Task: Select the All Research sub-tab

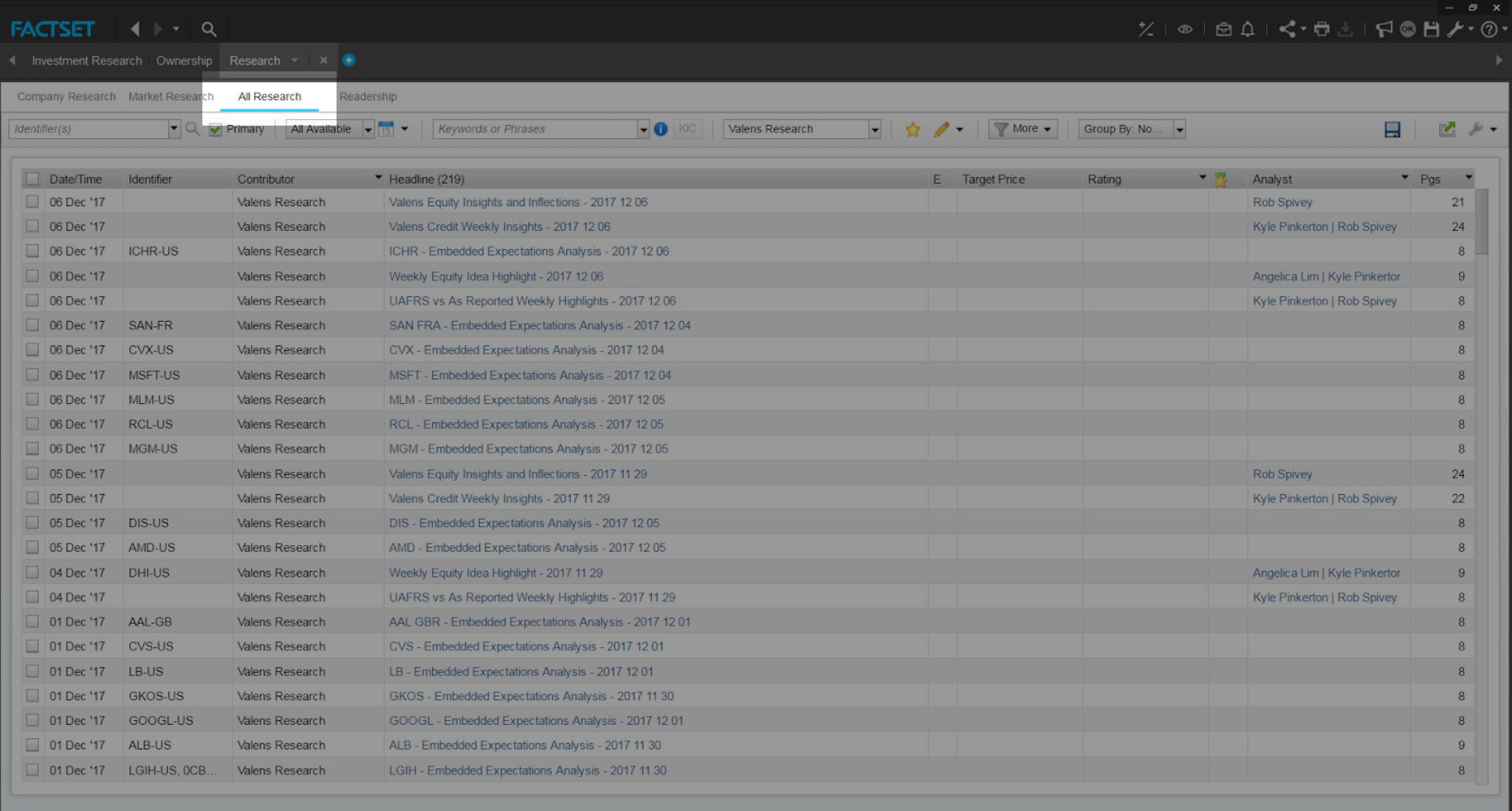Action: click(269, 96)
